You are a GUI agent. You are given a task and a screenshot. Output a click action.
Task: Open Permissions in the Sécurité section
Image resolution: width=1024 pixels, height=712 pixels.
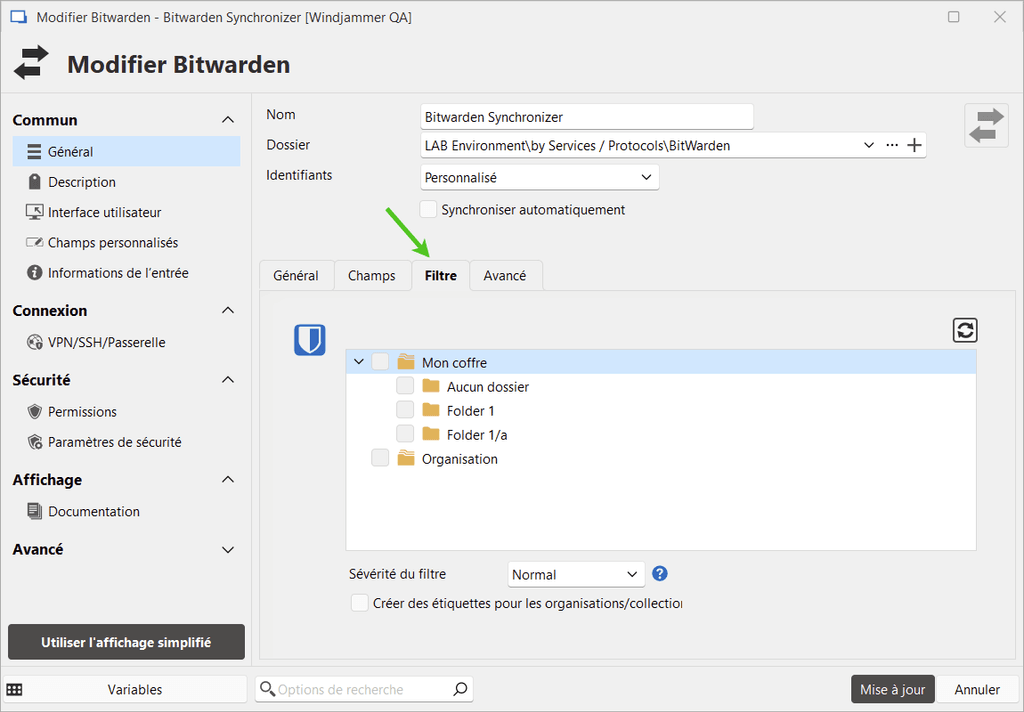click(82, 412)
